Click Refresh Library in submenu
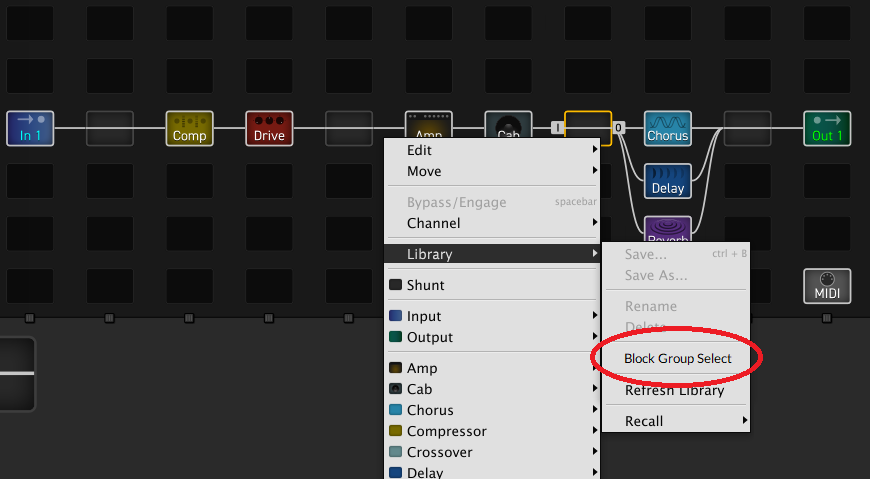This screenshot has height=479, width=870. [674, 390]
